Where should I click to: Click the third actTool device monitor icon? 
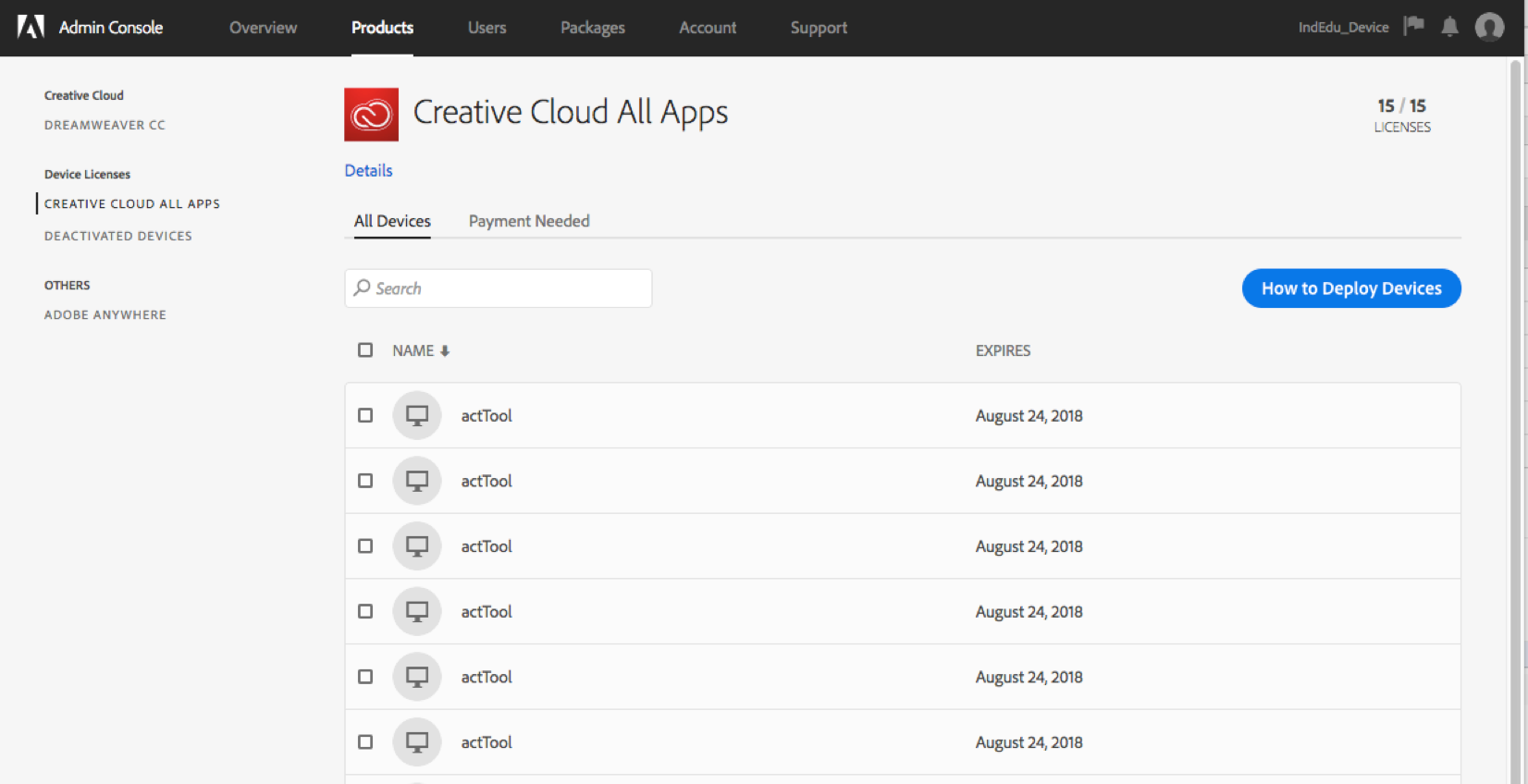(417, 546)
